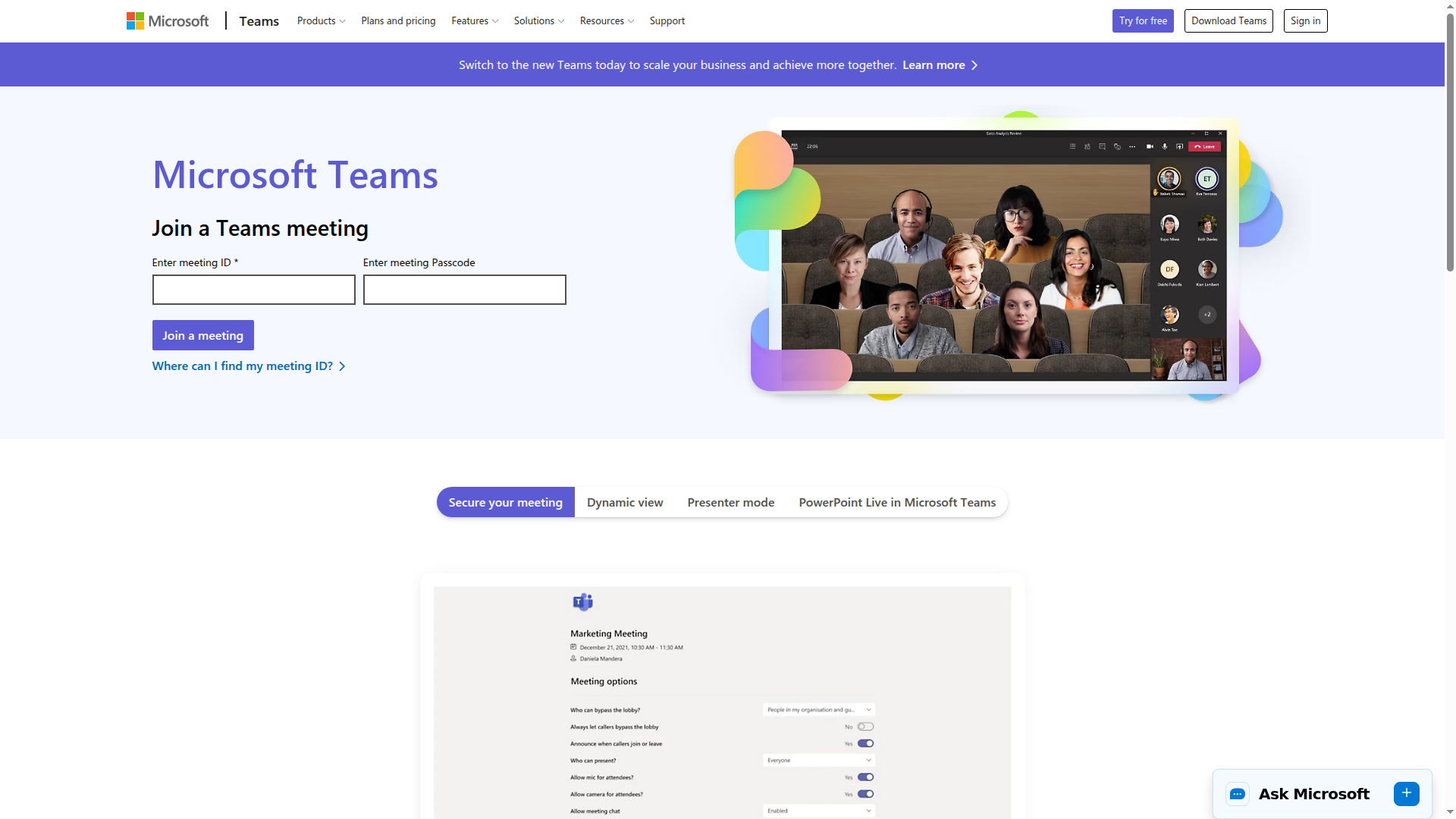Click the DF avatar in the hero image
Image resolution: width=1456 pixels, height=819 pixels.
point(1169,269)
